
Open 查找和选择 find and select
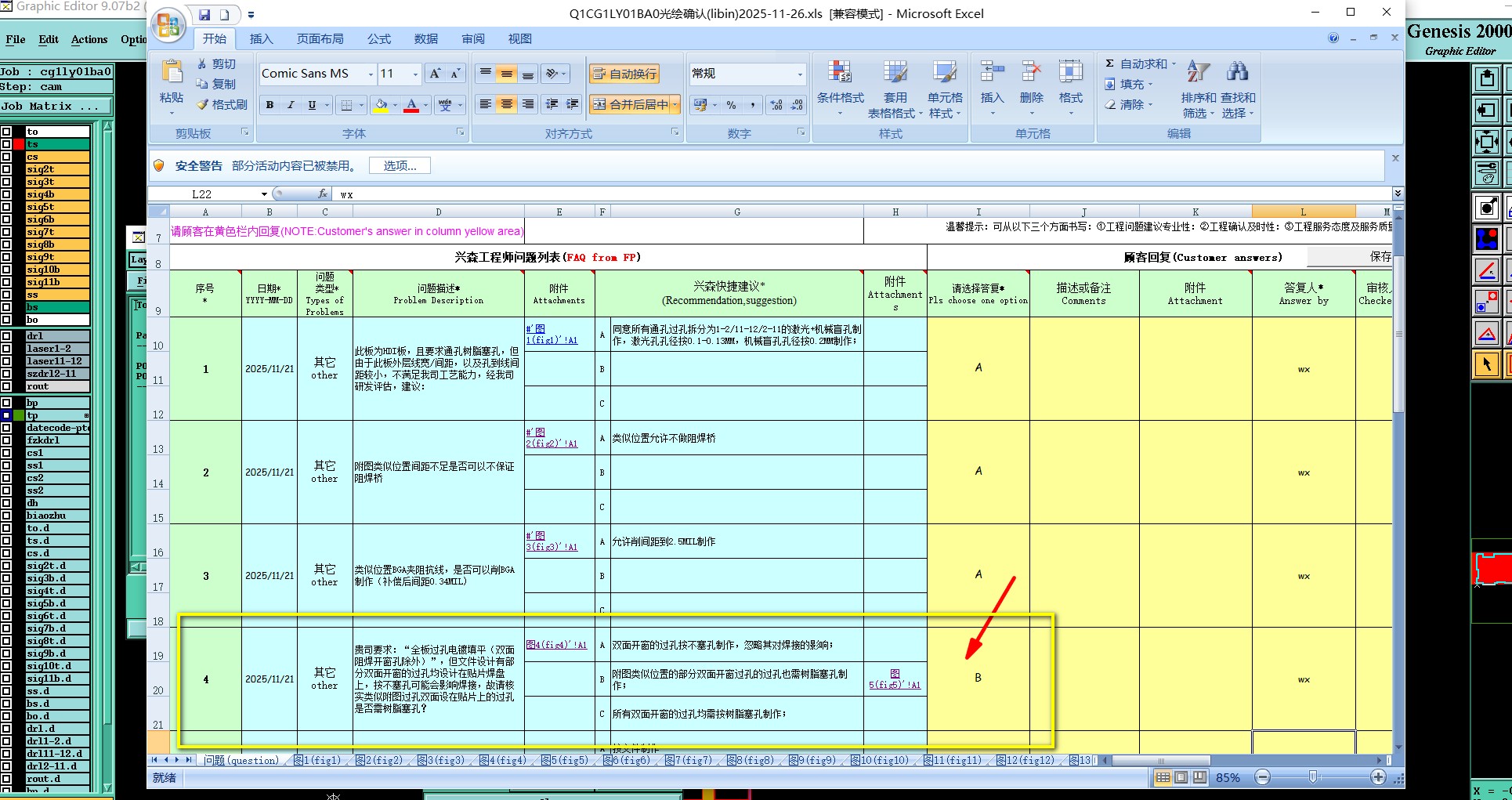(1238, 89)
